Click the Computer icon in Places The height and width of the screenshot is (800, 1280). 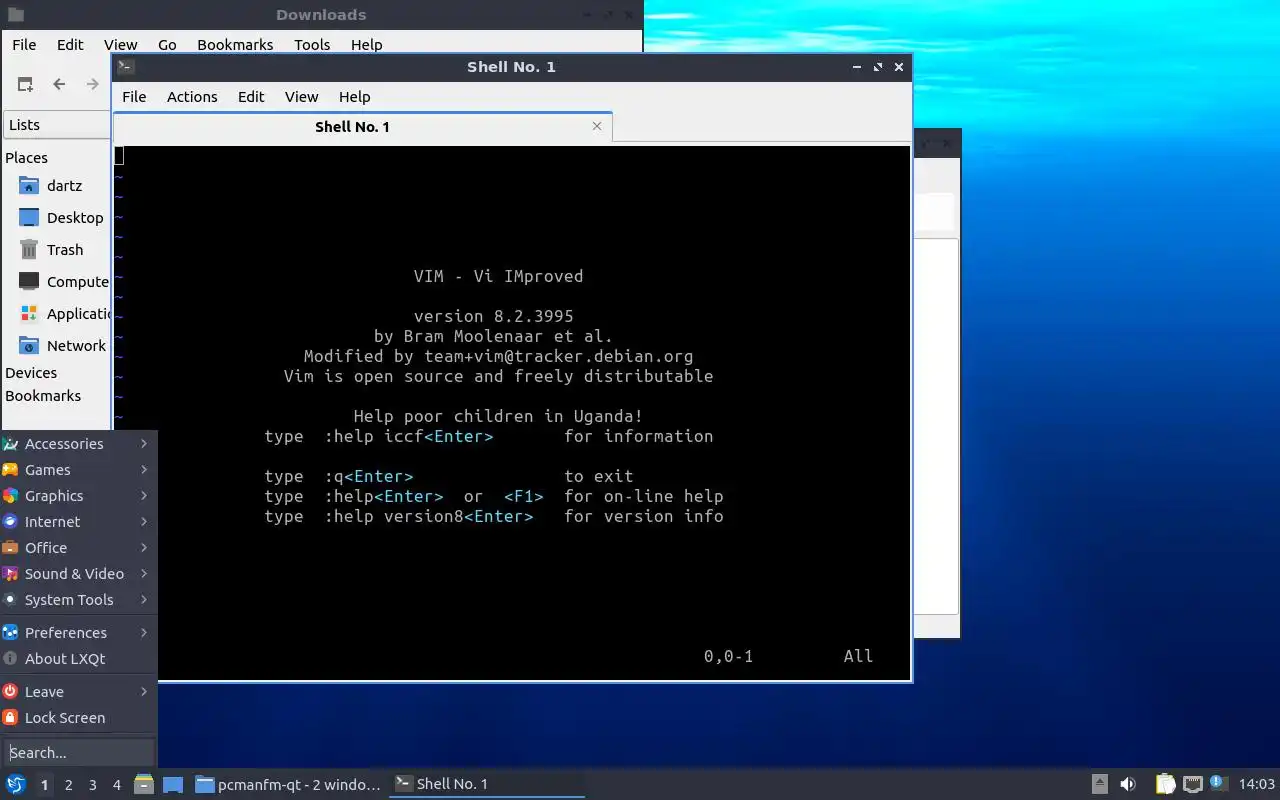(x=29, y=282)
